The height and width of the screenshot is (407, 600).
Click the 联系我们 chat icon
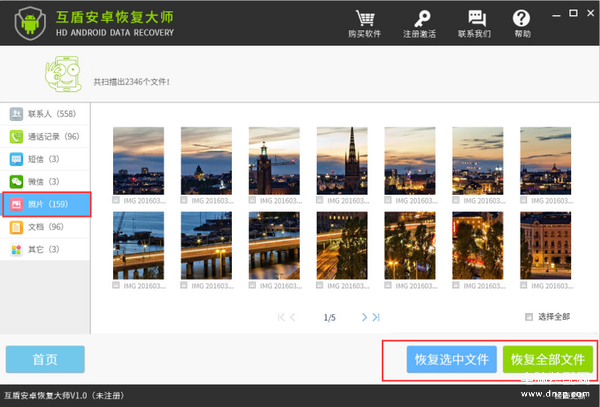pyautogui.click(x=475, y=20)
